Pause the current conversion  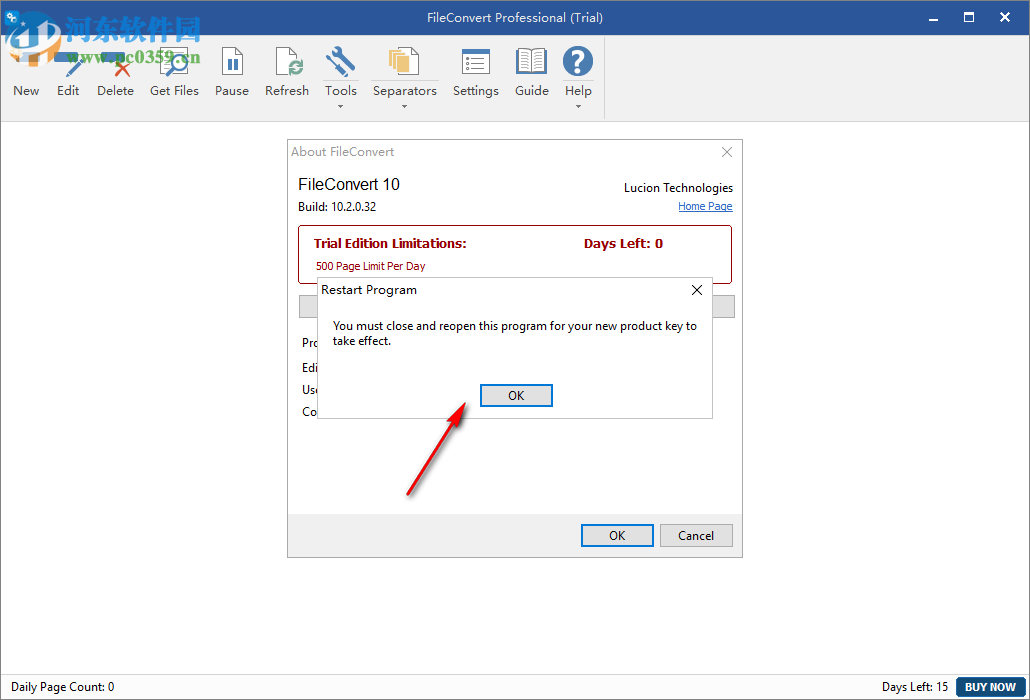231,62
